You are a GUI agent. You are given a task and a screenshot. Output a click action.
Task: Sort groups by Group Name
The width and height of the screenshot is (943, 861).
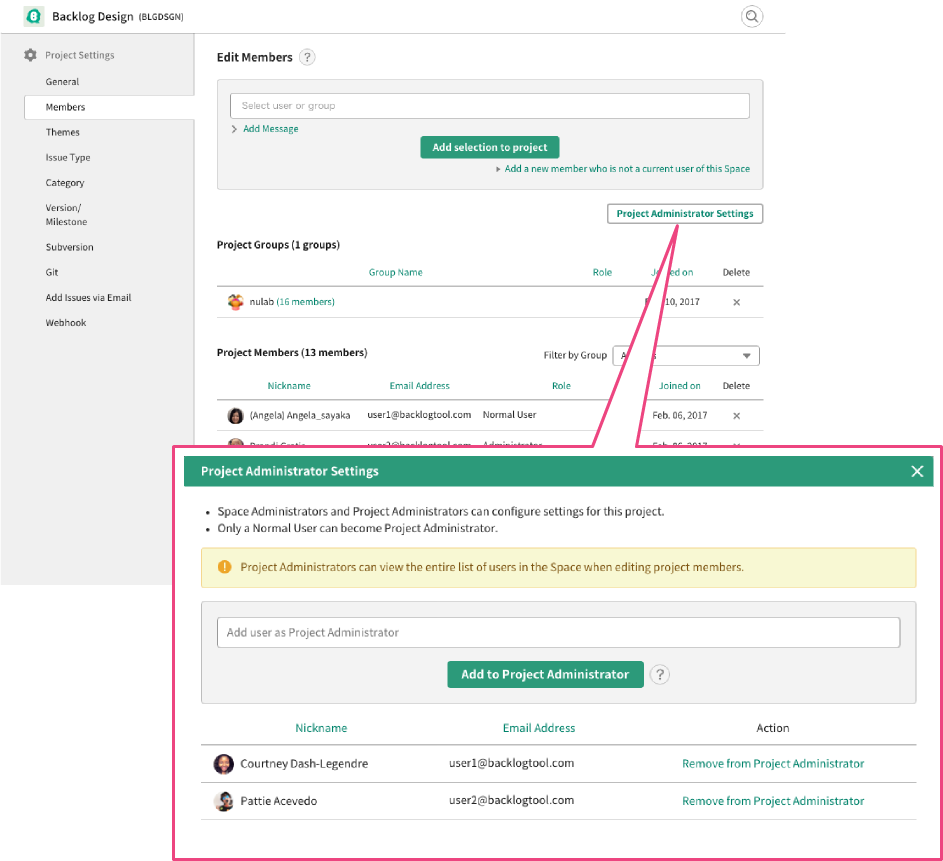pos(396,272)
